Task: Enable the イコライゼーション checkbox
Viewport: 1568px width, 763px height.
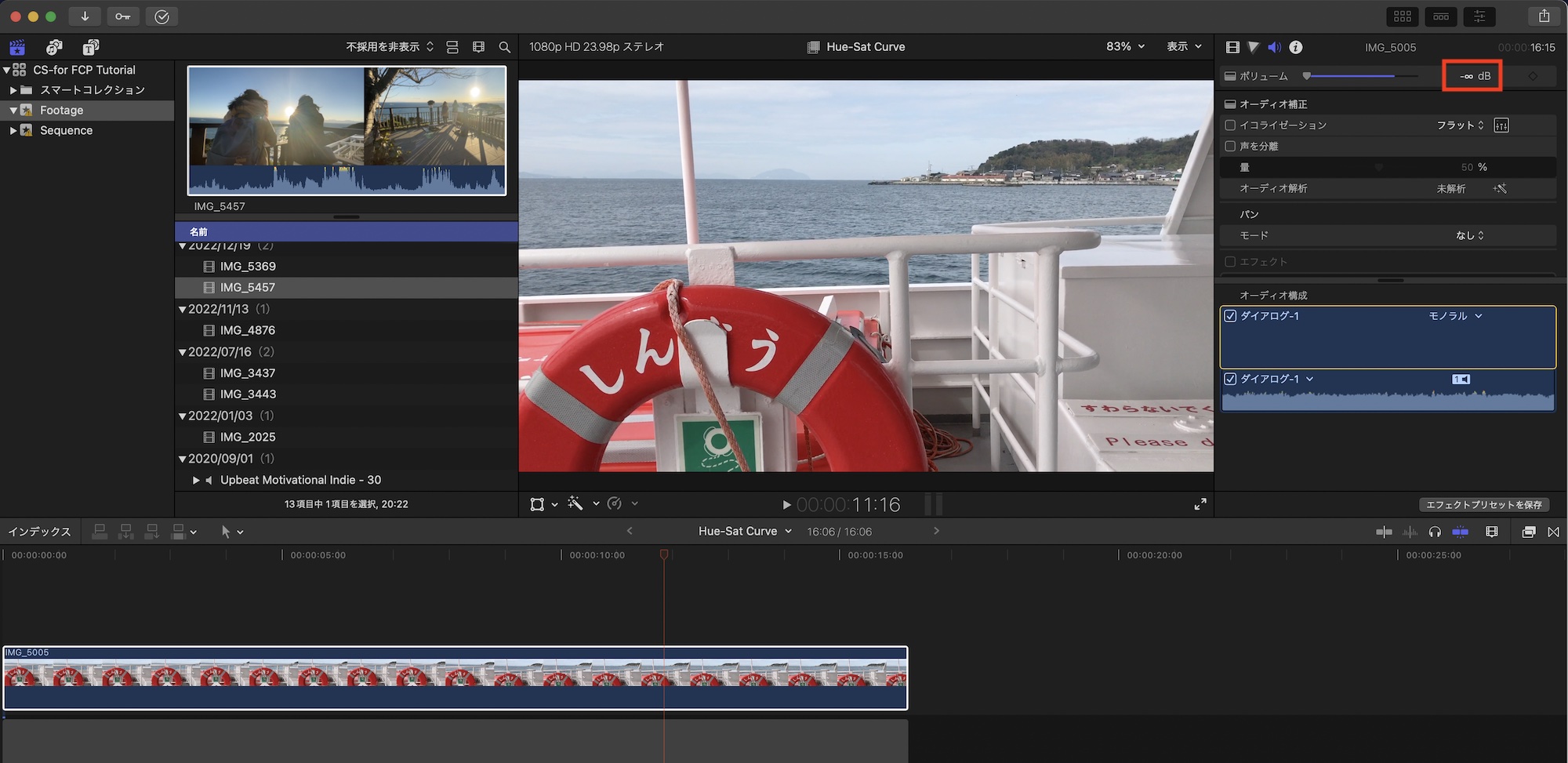Action: click(x=1230, y=125)
